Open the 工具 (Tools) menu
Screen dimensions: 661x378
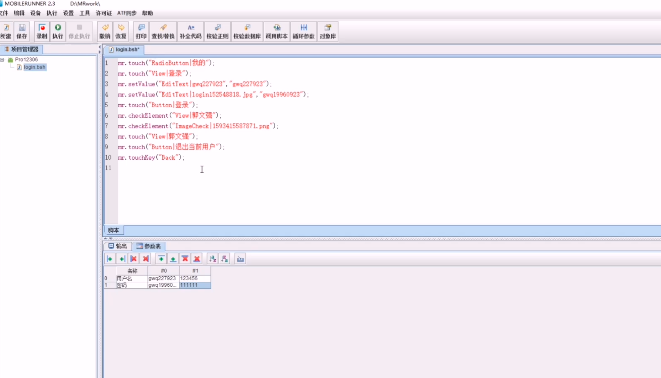tap(85, 13)
